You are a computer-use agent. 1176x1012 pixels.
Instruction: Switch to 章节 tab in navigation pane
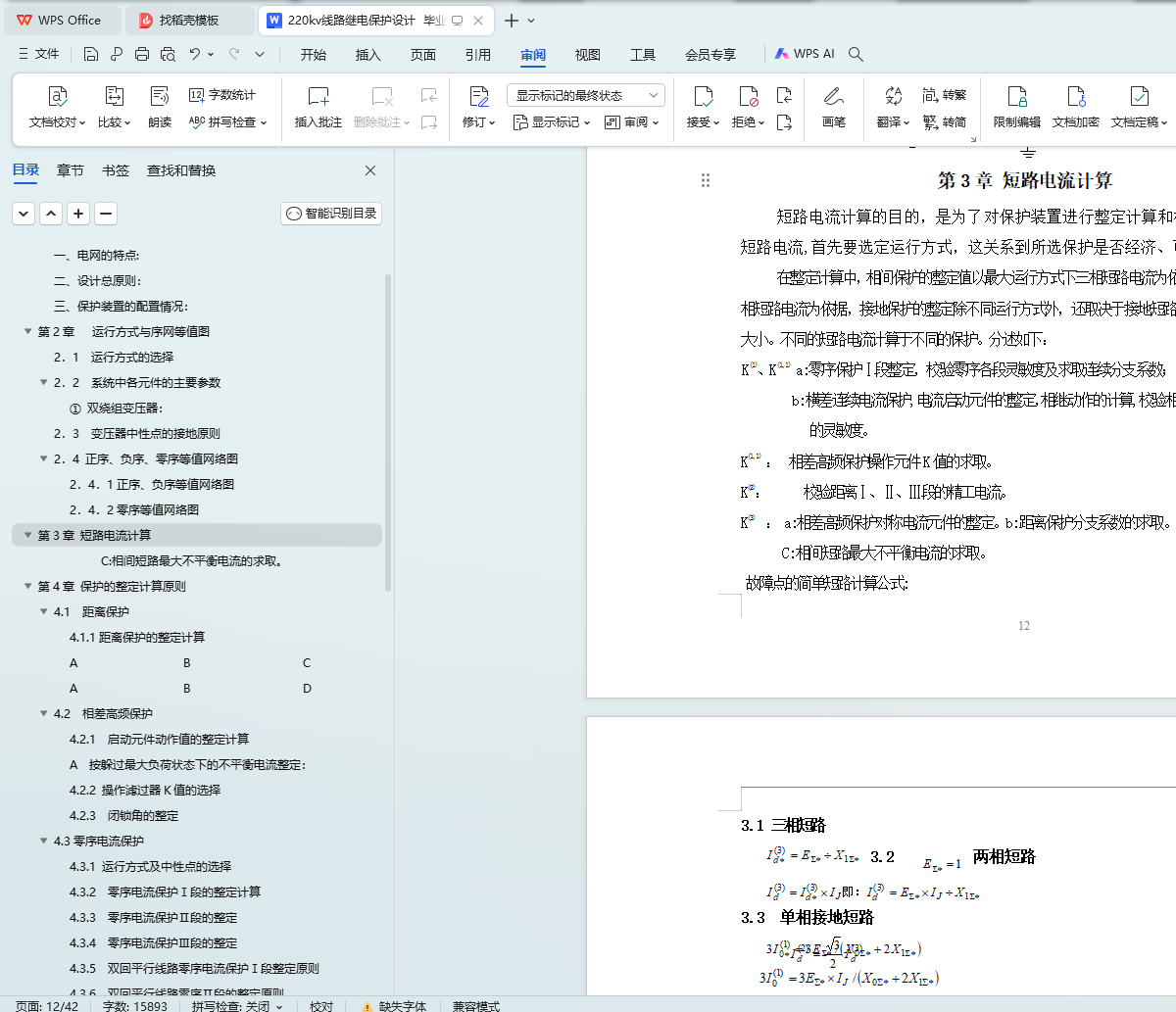click(x=71, y=170)
